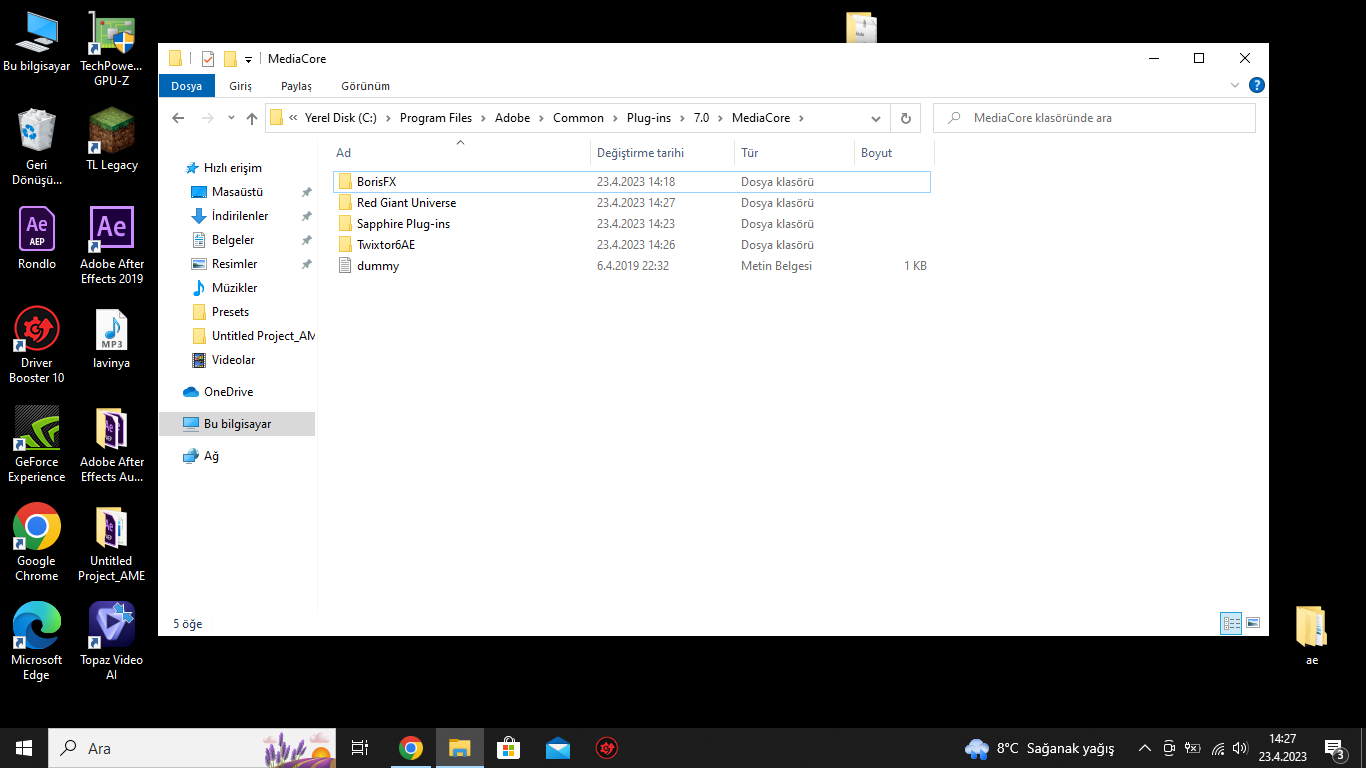Expand the ribbon with the chevron

coord(1235,86)
